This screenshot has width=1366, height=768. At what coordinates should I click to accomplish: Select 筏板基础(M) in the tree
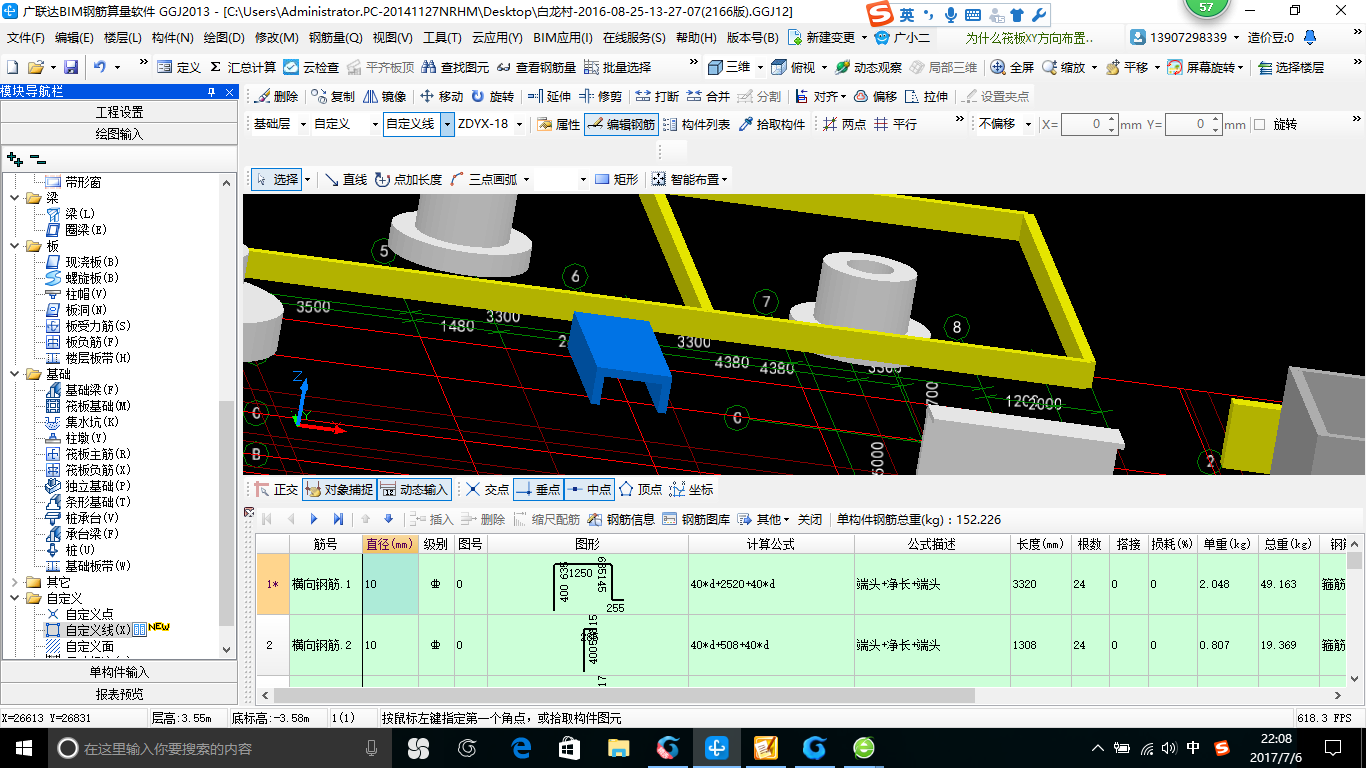click(98, 406)
